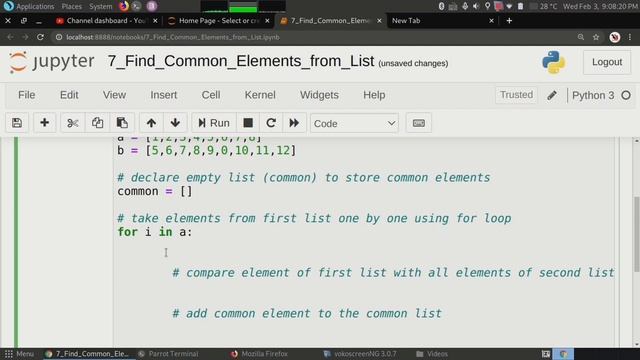Open the Videos window from taskbar

[x=432, y=354]
